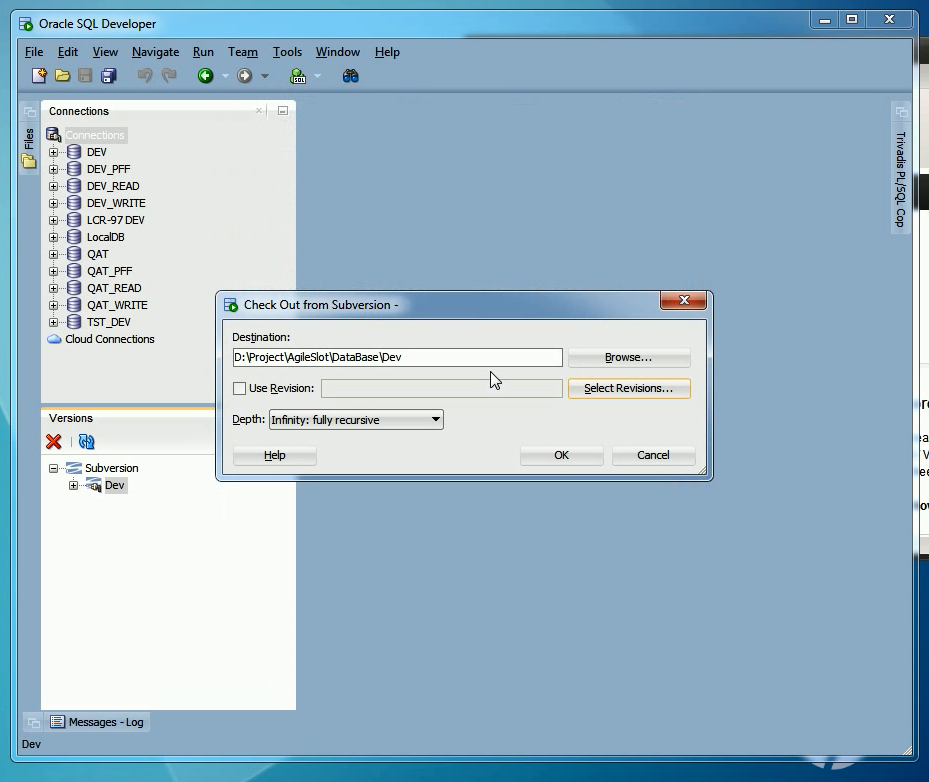Open the Files side tab folder icon
This screenshot has height=782, width=929.
[29, 161]
